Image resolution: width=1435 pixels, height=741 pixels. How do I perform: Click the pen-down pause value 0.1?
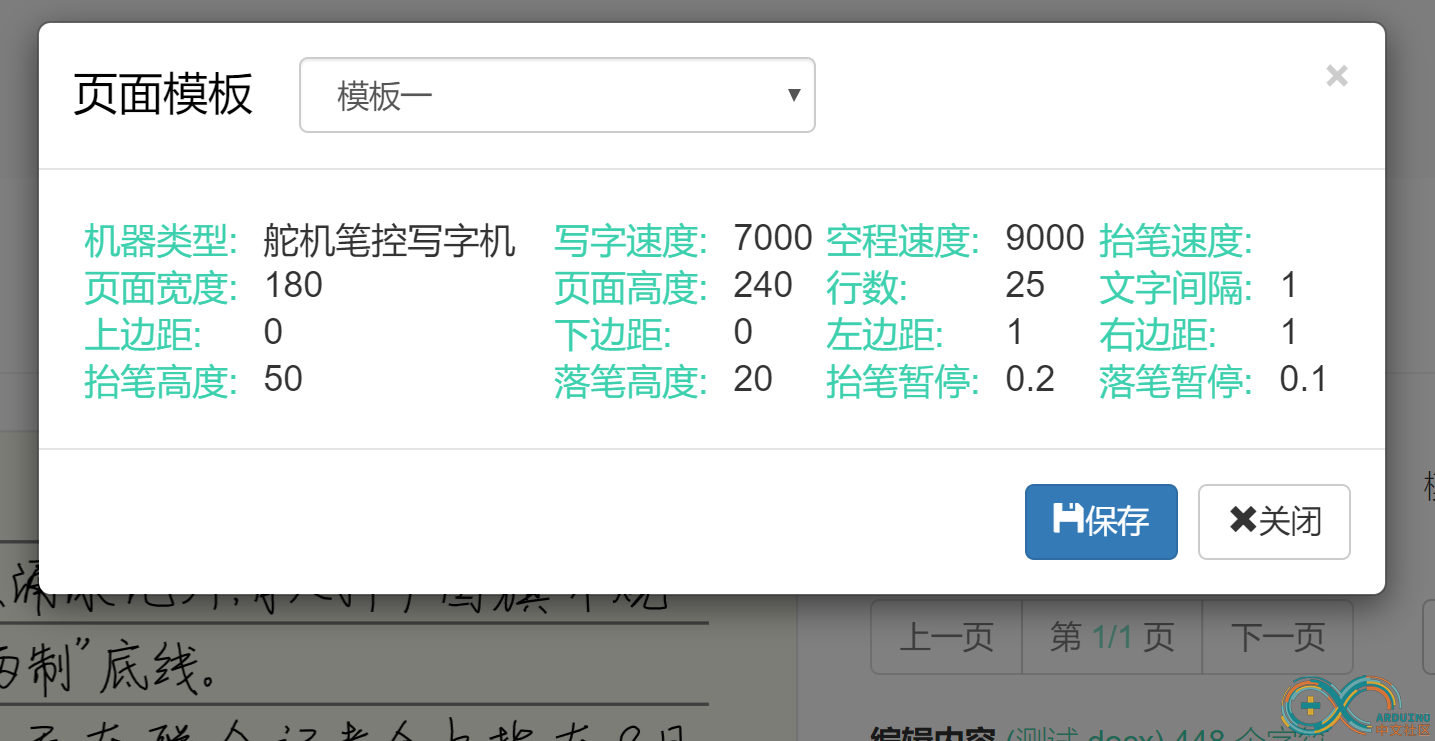click(1303, 379)
